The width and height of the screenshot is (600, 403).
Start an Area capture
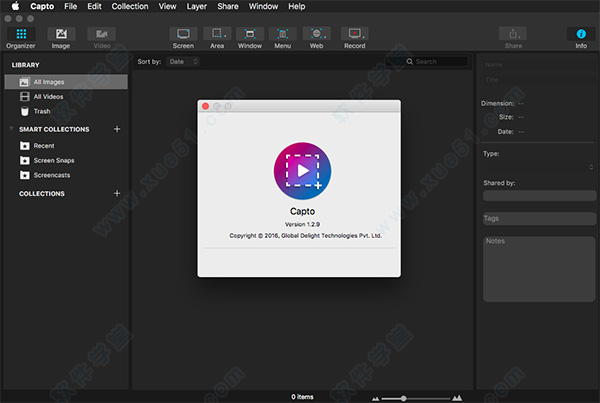click(217, 38)
